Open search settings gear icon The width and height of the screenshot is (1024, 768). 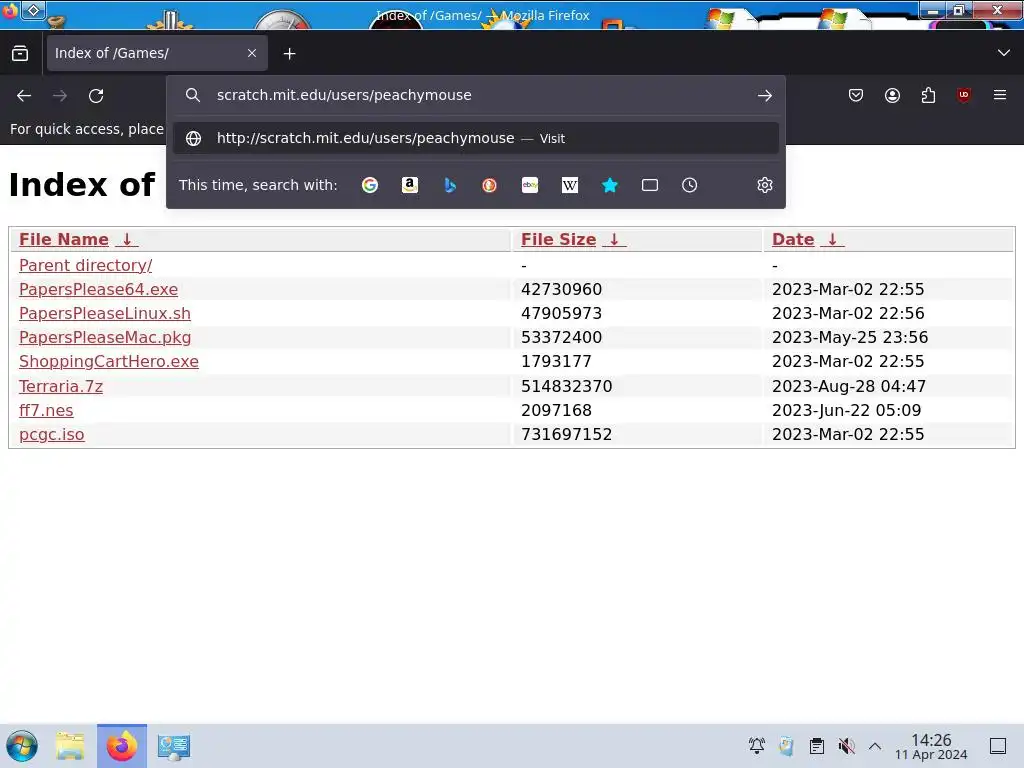coord(765,185)
